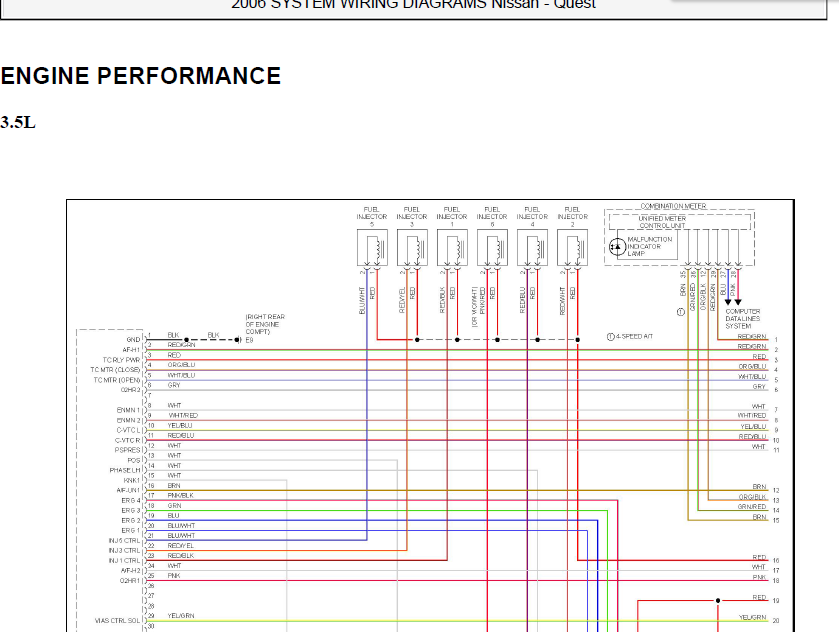Click the UNIFIED METER CONTROL UNIT label
The image size is (839, 632).
click(662, 222)
